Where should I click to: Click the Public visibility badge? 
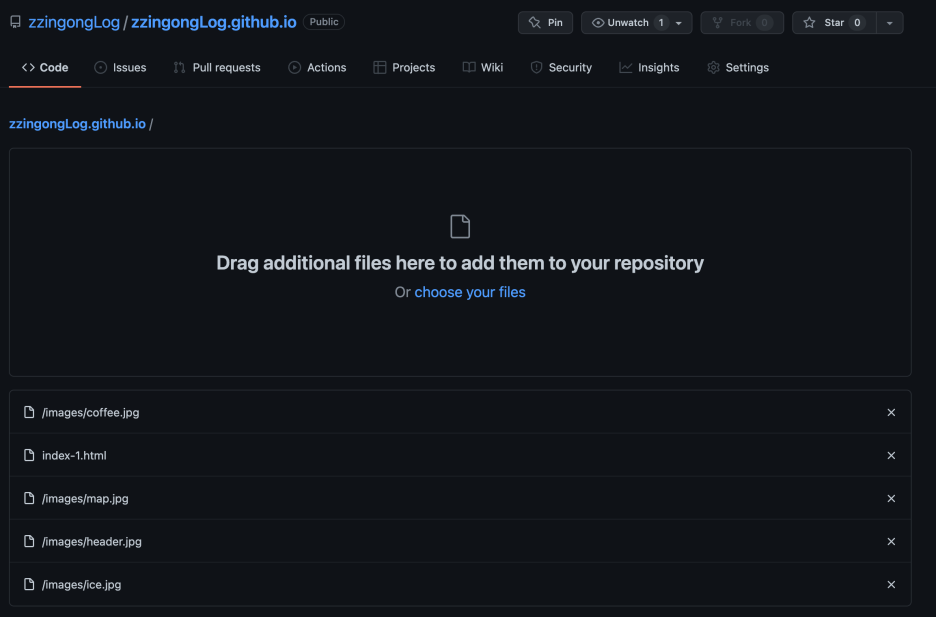coord(324,22)
